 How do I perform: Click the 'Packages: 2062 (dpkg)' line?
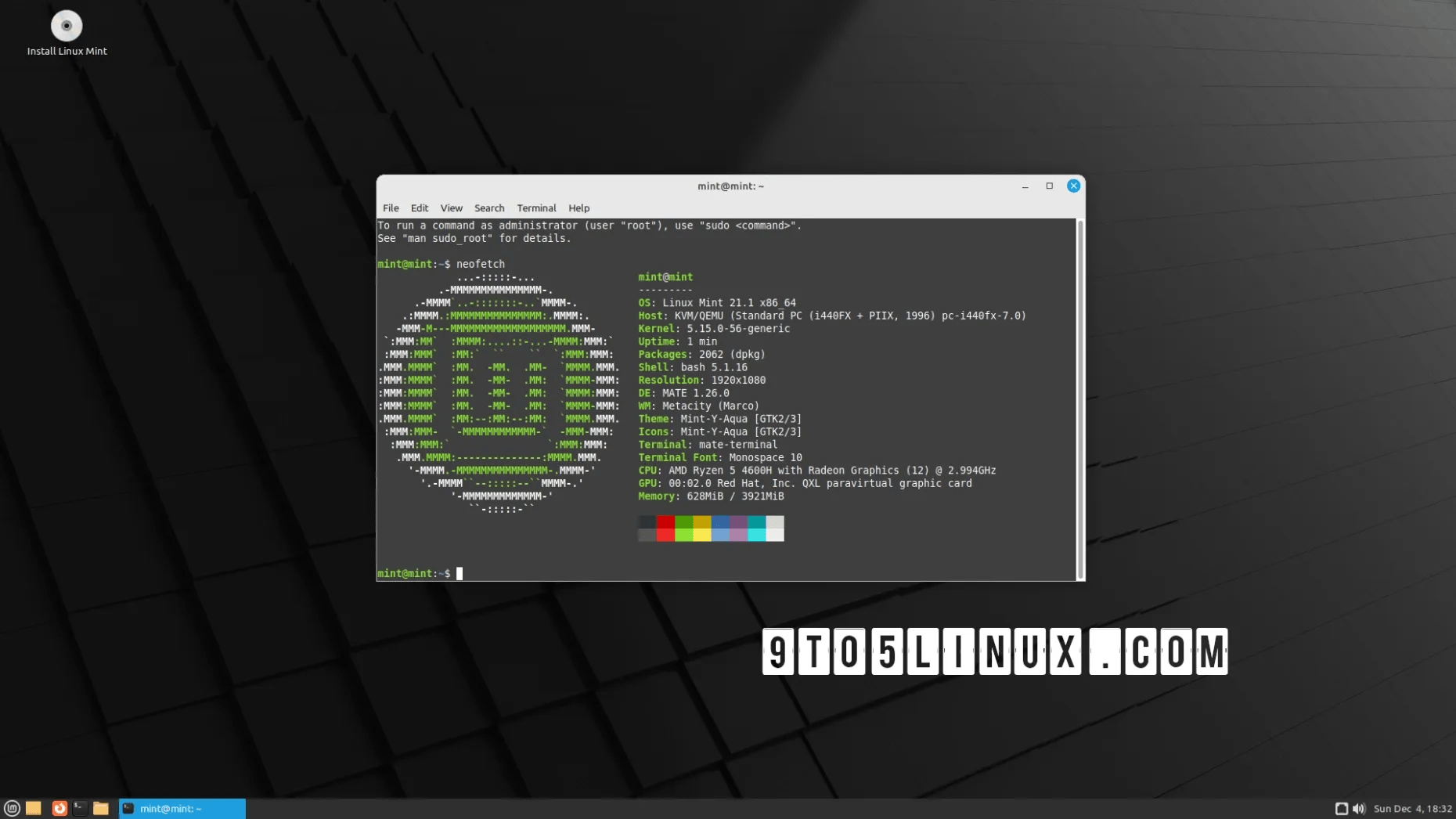pyautogui.click(x=701, y=354)
